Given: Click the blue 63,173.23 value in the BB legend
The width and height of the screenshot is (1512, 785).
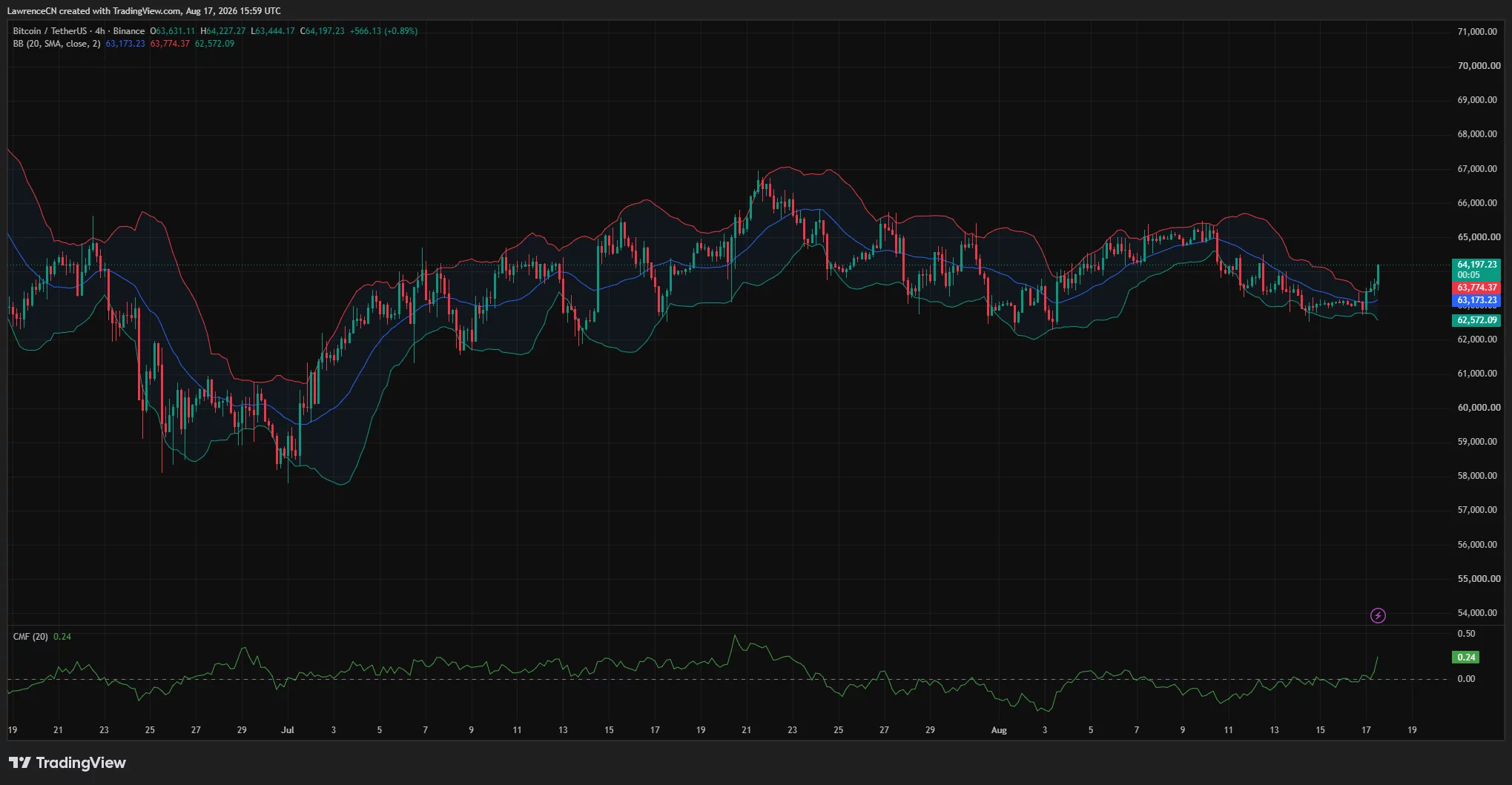Looking at the screenshot, I should pos(125,44).
